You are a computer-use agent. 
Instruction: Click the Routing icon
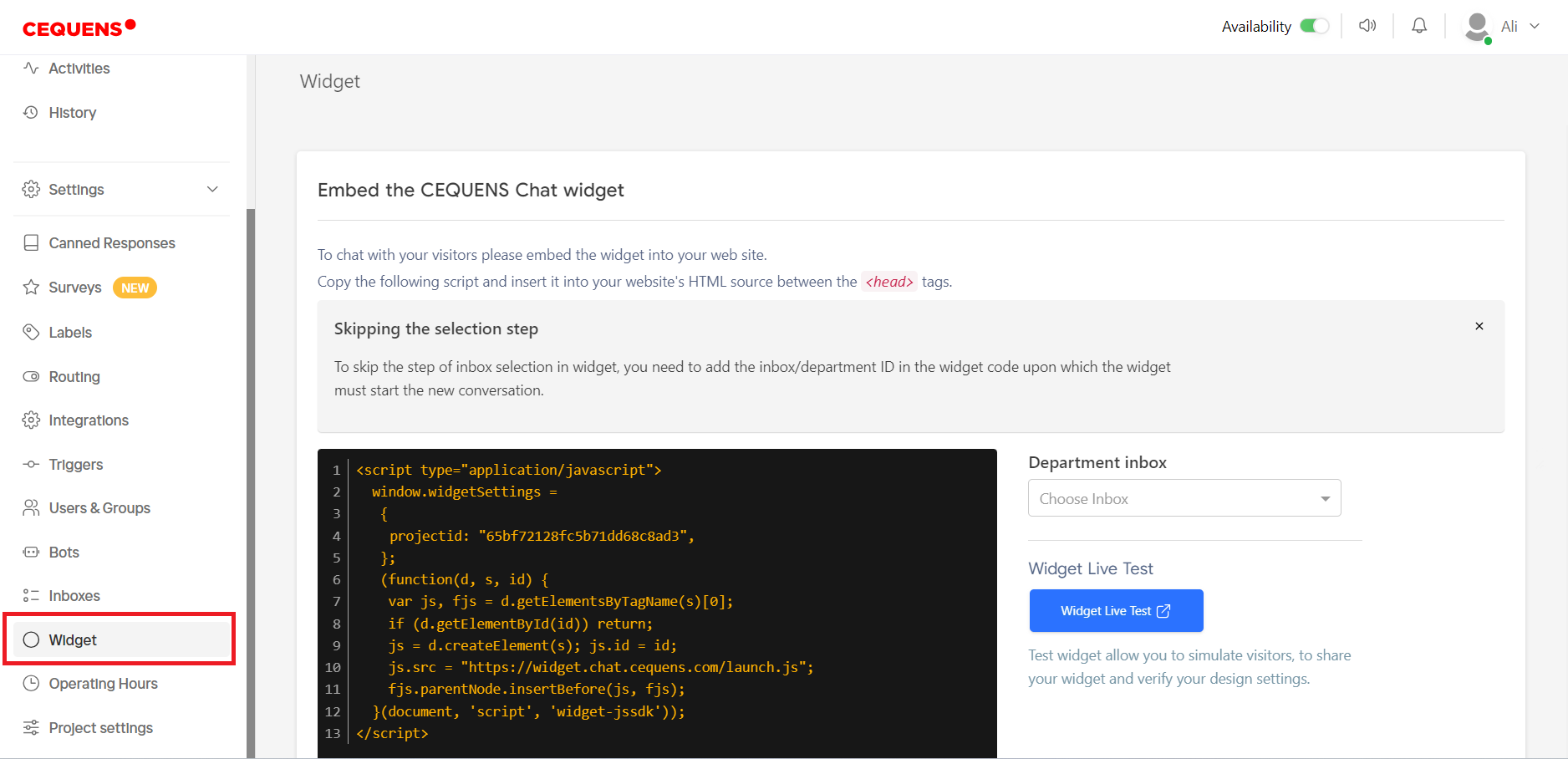pos(31,376)
